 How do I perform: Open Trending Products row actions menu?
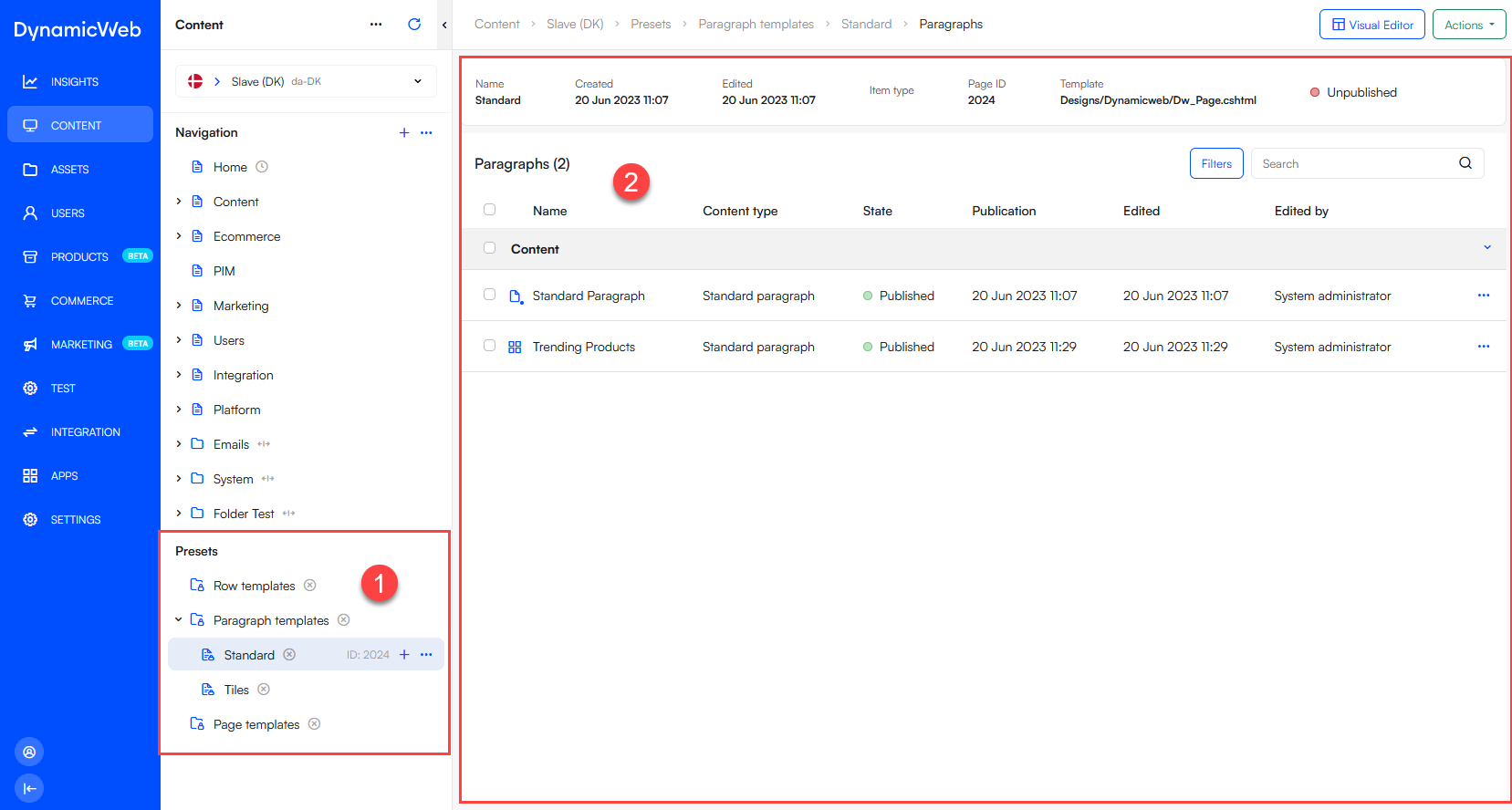[x=1484, y=347]
